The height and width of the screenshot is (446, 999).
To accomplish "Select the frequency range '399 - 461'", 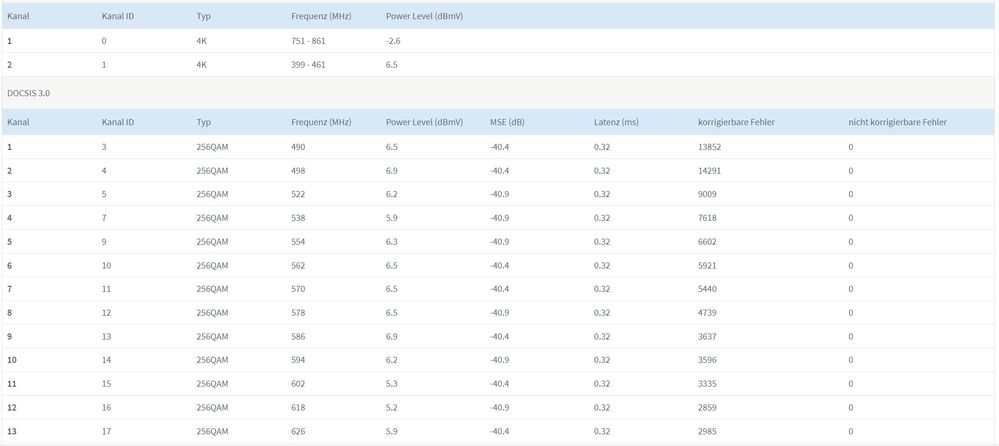I will [x=308, y=64].
